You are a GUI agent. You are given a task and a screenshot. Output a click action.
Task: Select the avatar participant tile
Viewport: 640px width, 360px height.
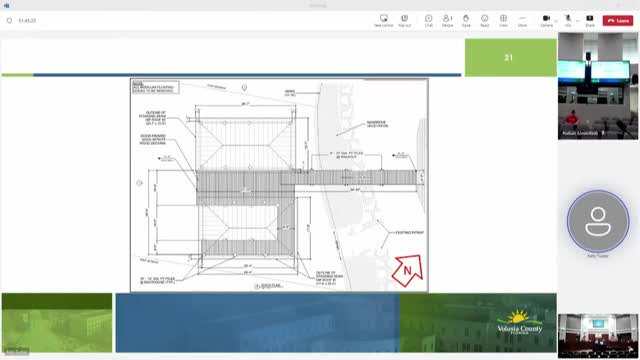pyautogui.click(x=598, y=221)
